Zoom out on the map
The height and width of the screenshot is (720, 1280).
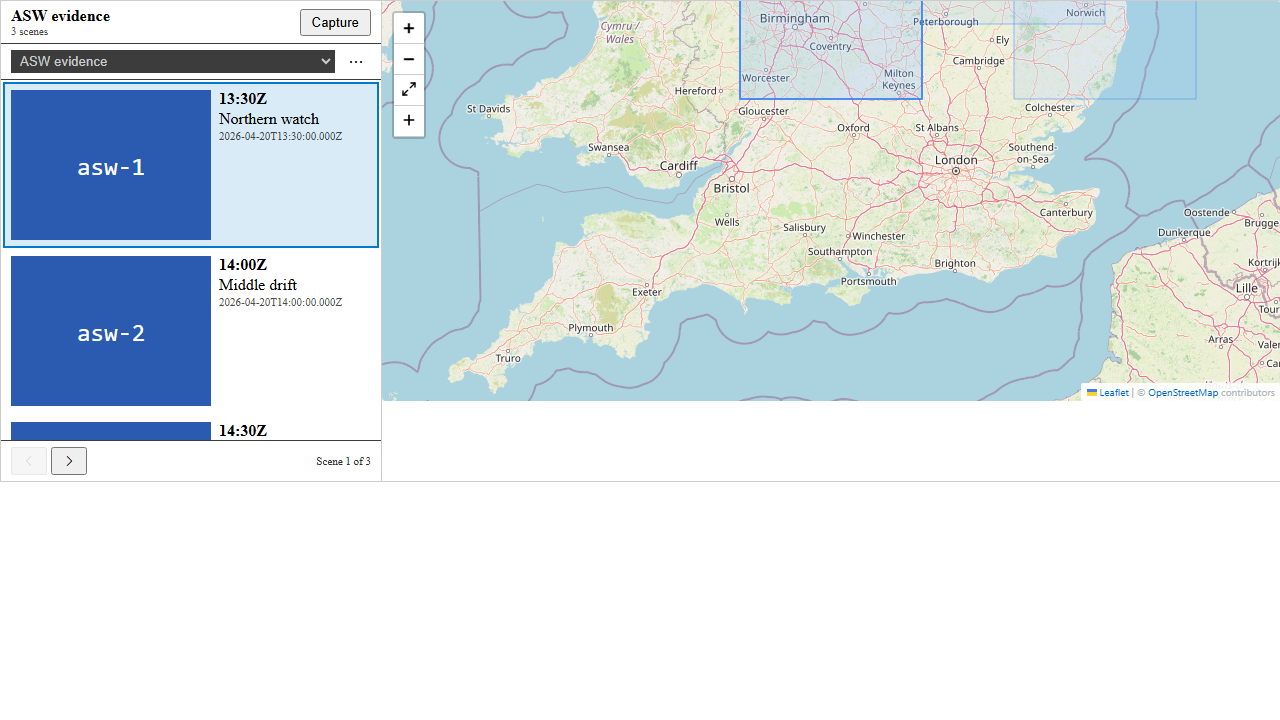point(409,59)
